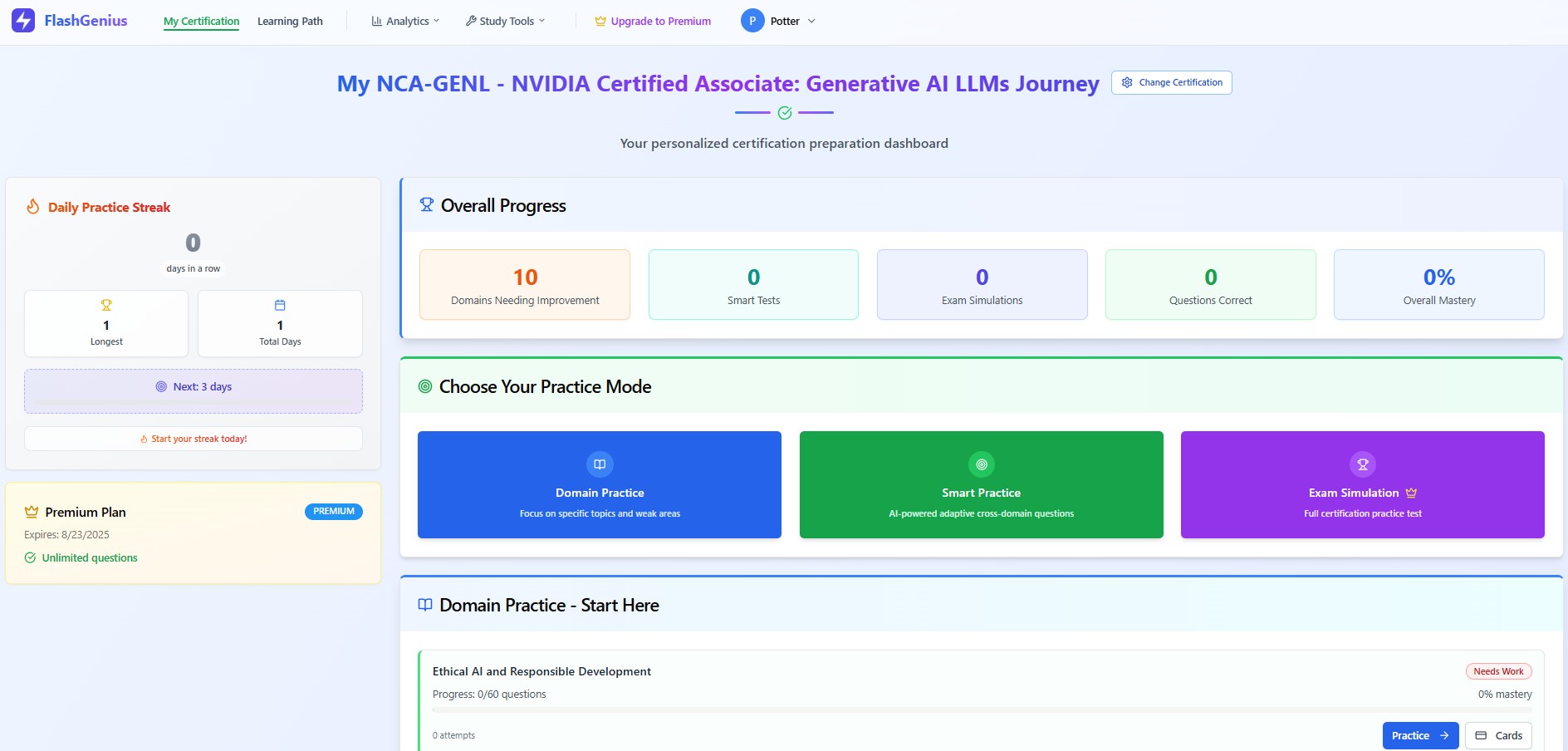
Task: Click the FlashGenius lightning bolt logo
Action: tap(23, 21)
